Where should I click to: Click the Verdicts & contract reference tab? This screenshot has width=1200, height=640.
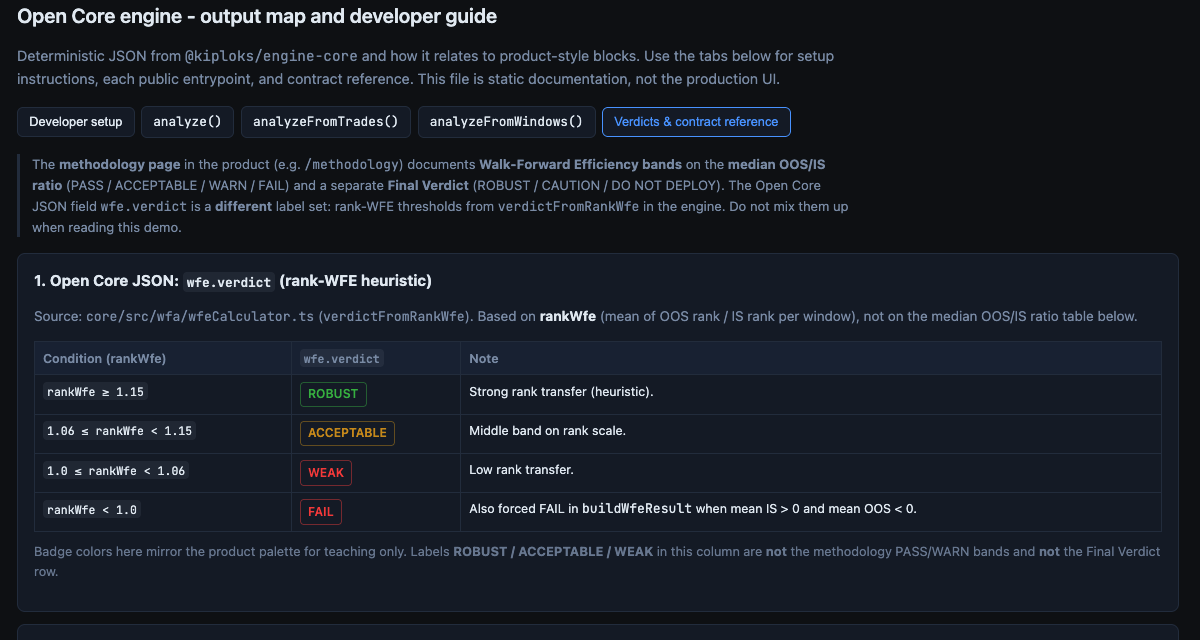pyautogui.click(x=696, y=122)
